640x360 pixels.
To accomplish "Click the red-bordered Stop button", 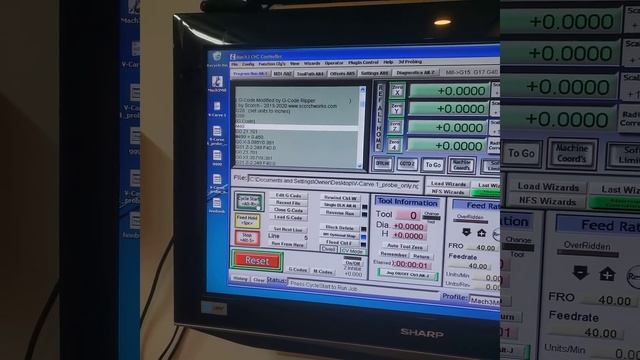I will coord(247,238).
